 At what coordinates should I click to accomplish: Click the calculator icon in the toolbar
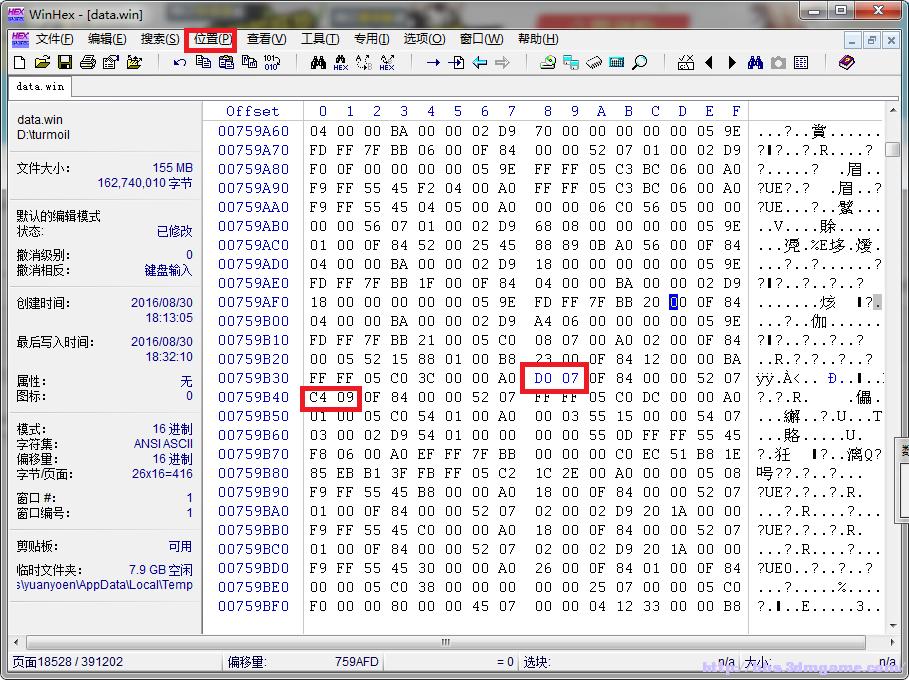[617, 62]
